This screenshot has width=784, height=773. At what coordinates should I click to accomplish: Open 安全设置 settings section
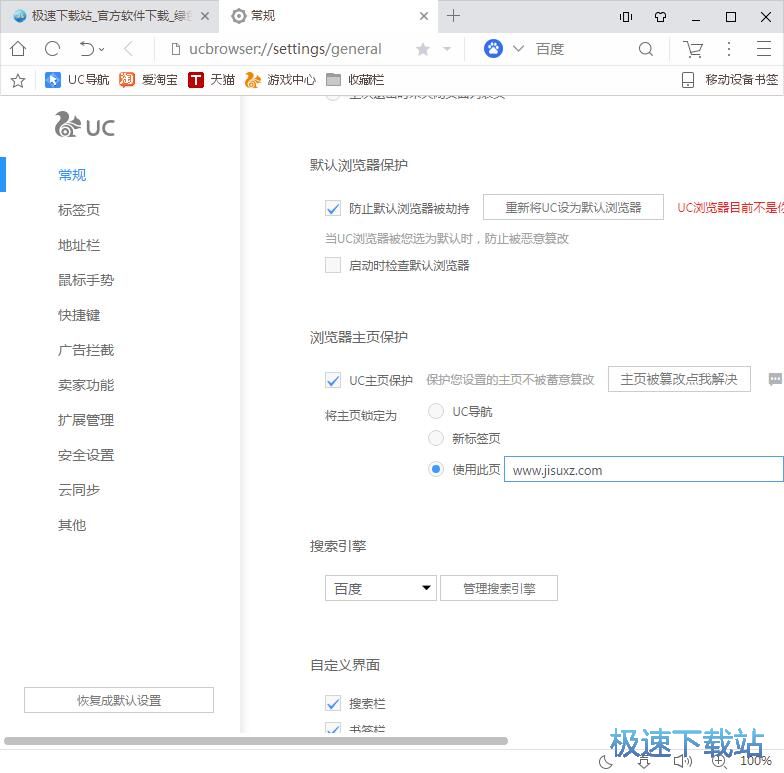coord(86,455)
